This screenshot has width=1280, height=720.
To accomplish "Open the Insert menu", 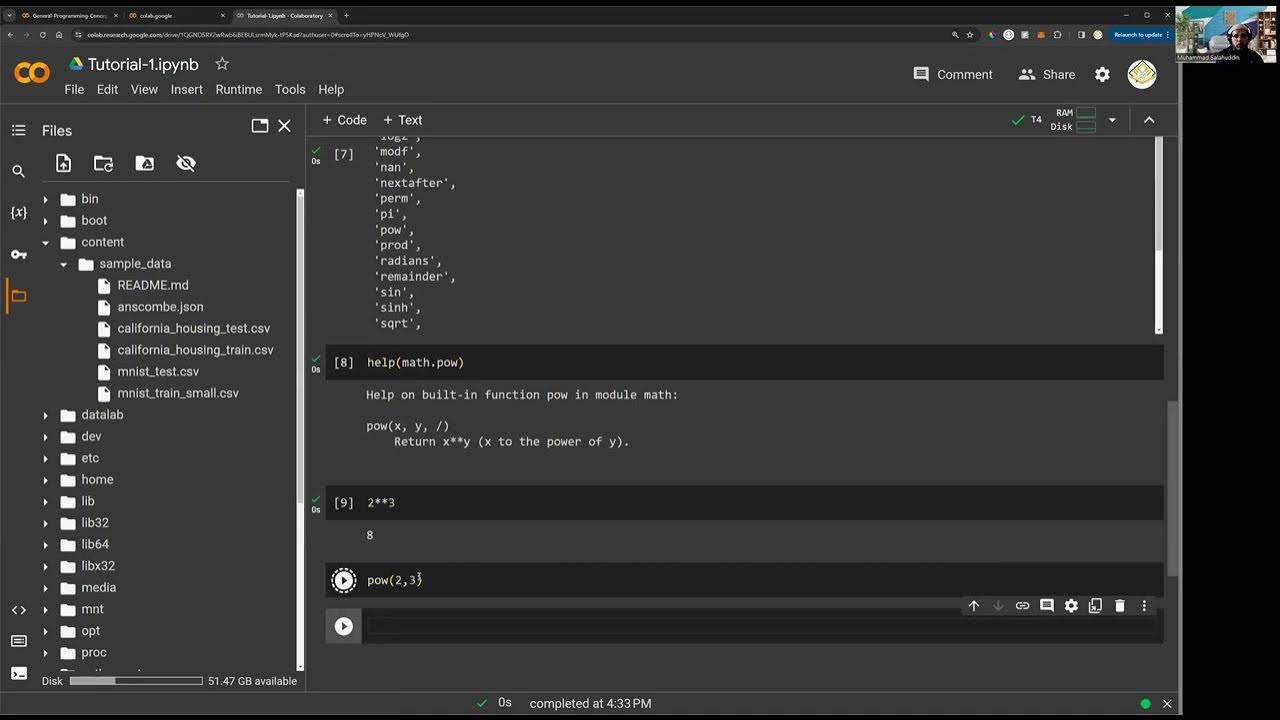I will click(186, 89).
